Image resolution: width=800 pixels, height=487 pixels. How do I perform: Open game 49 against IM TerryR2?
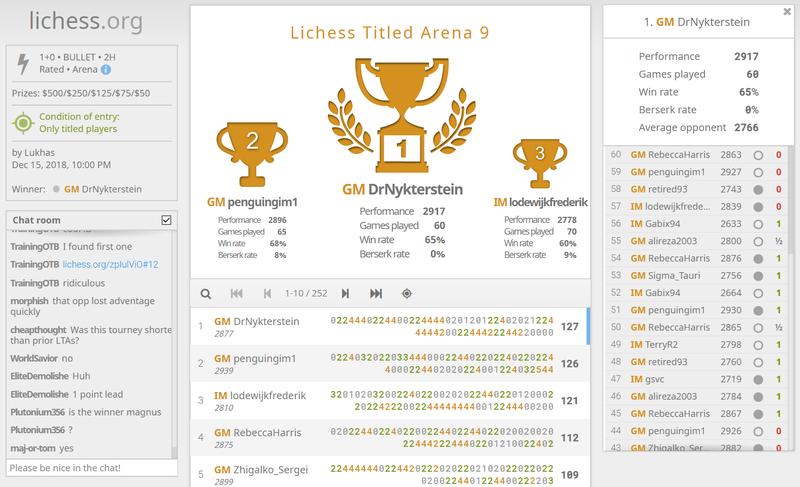(696, 345)
